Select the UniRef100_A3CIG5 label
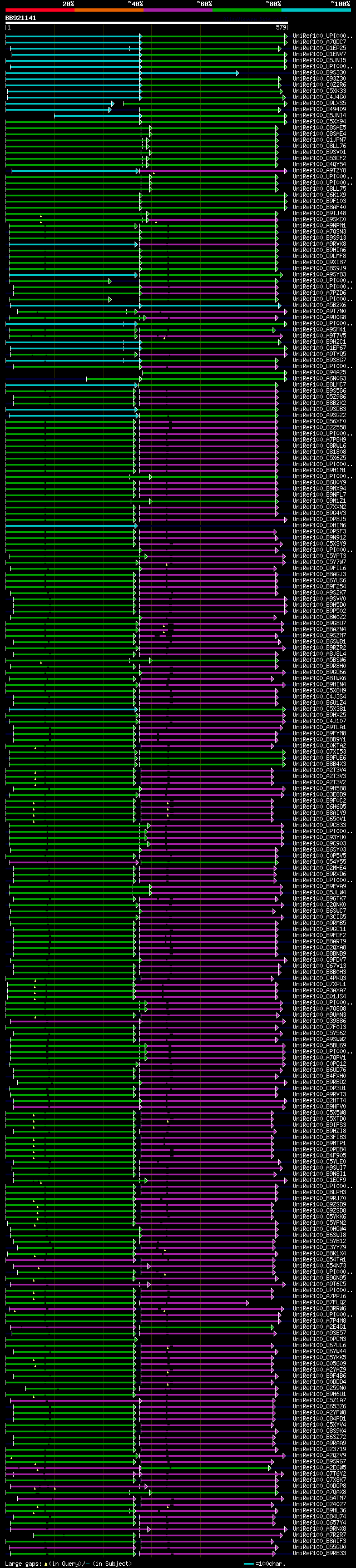The height and width of the screenshot is (1568, 356). pyautogui.click(x=319, y=917)
